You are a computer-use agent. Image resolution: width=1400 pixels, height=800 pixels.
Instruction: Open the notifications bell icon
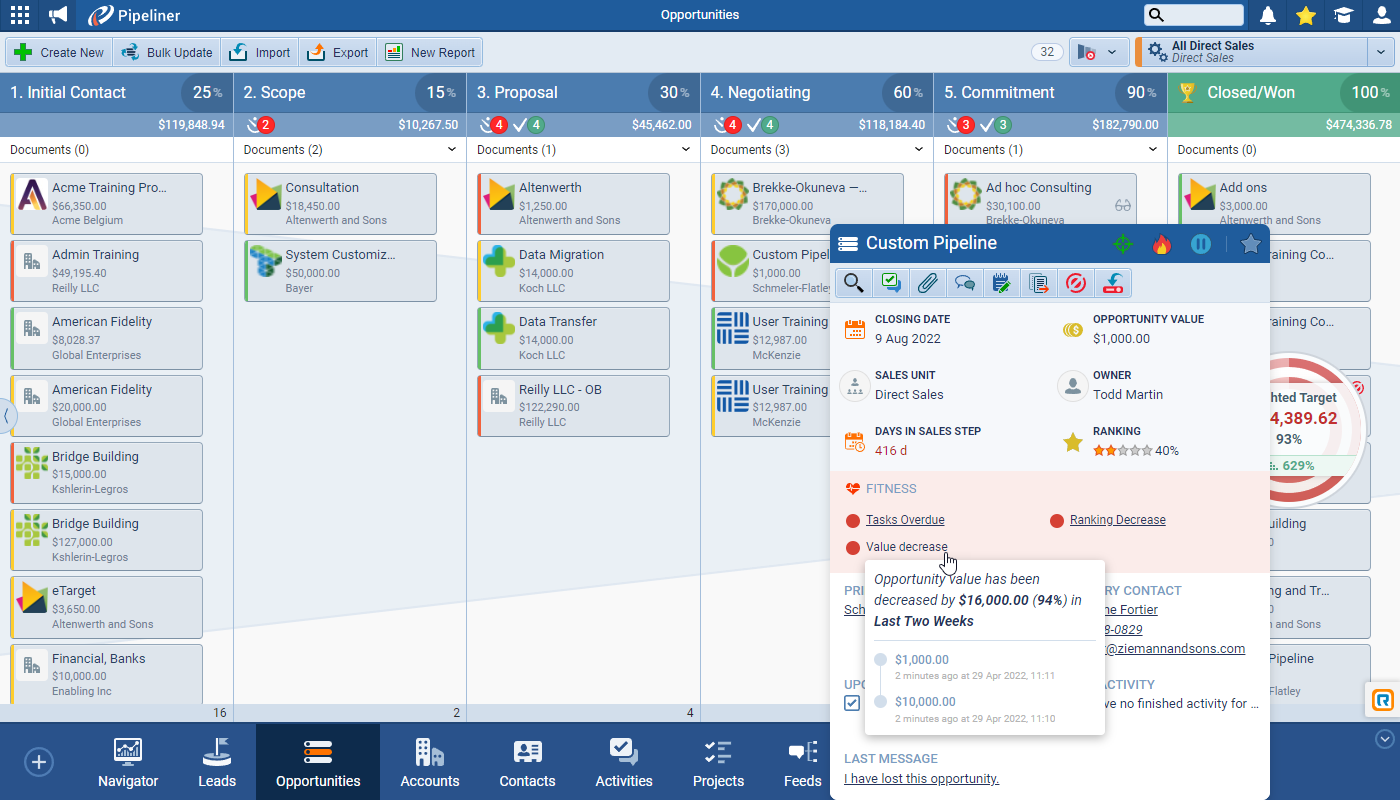[1268, 15]
